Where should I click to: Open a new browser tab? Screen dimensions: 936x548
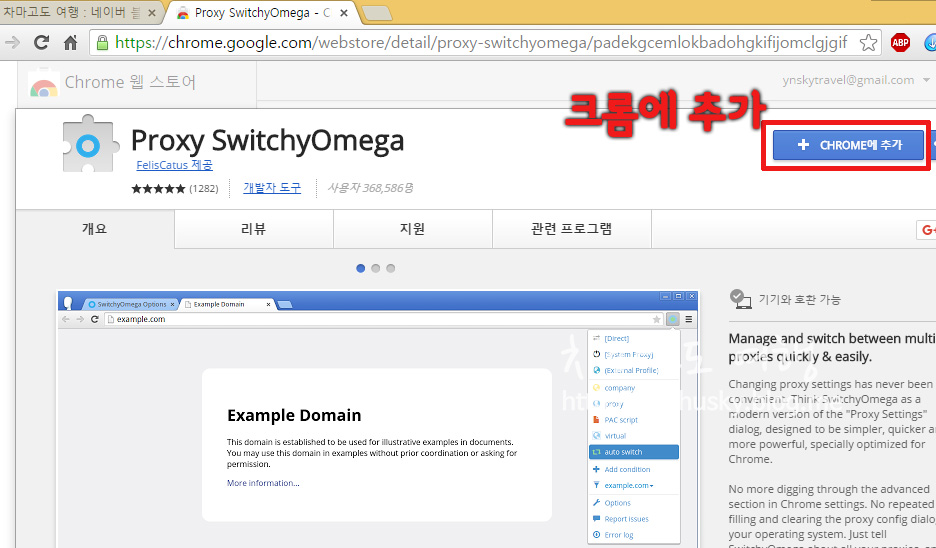[377, 13]
